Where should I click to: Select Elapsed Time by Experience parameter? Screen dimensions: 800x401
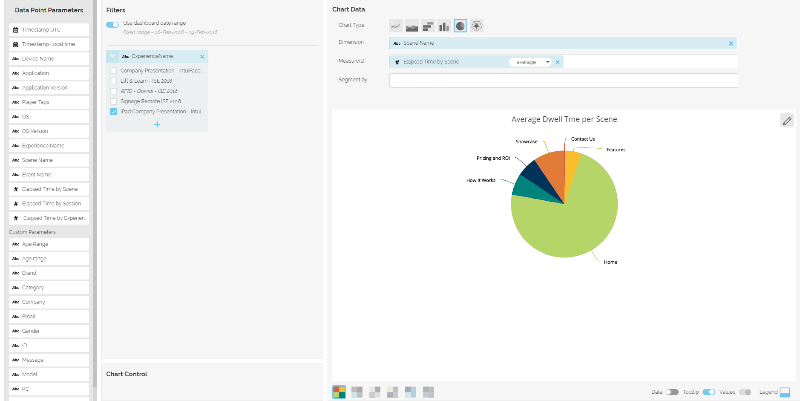click(x=49, y=218)
